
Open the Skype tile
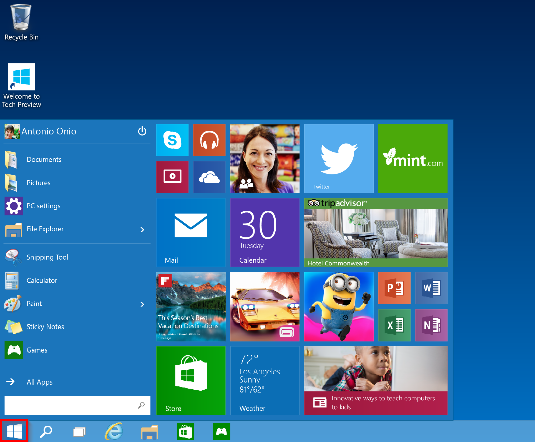[172, 140]
